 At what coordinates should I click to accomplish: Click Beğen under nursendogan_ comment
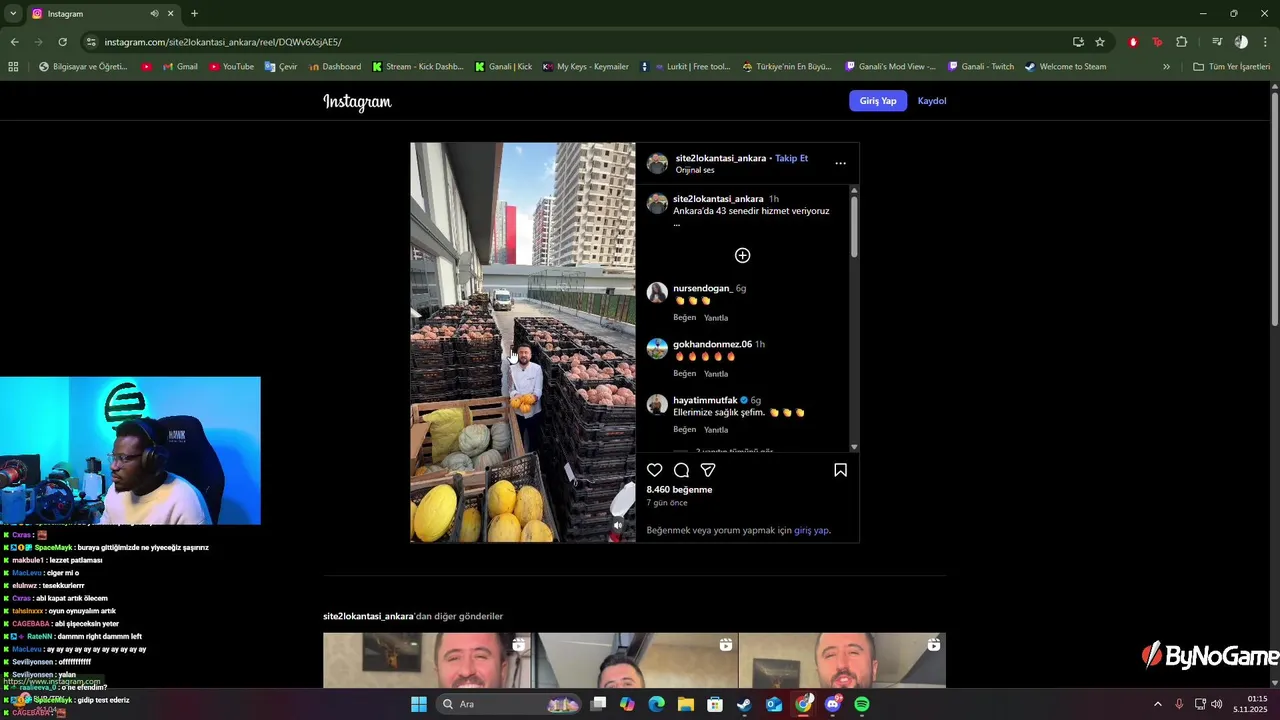(x=684, y=318)
